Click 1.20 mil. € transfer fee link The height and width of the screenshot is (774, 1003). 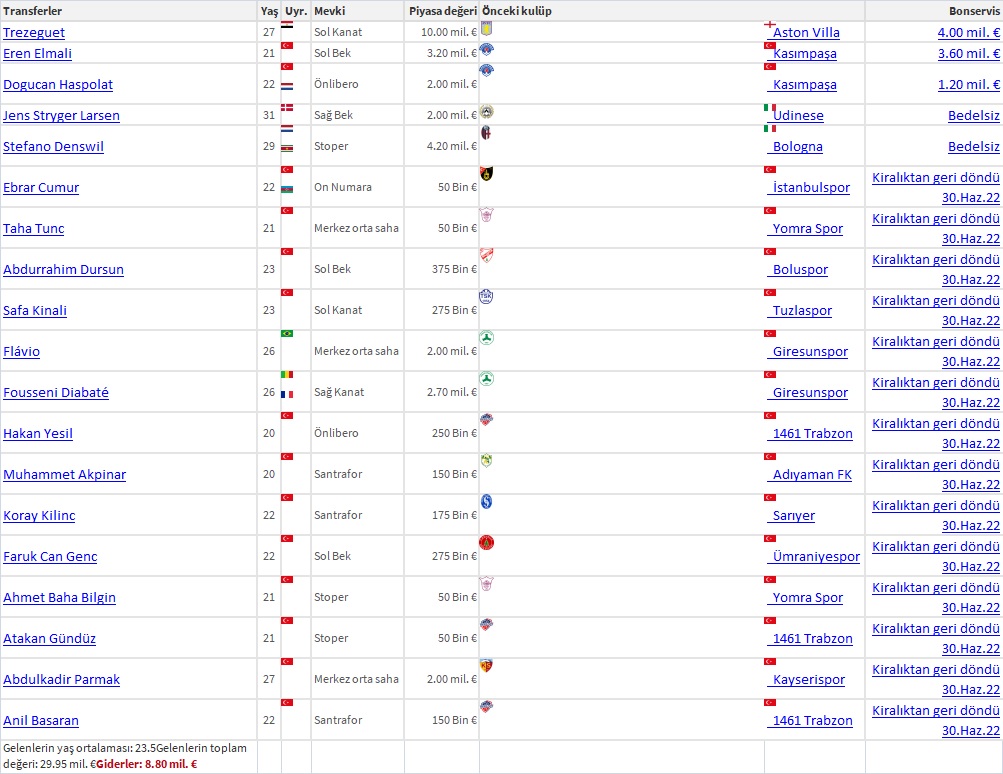(x=968, y=84)
